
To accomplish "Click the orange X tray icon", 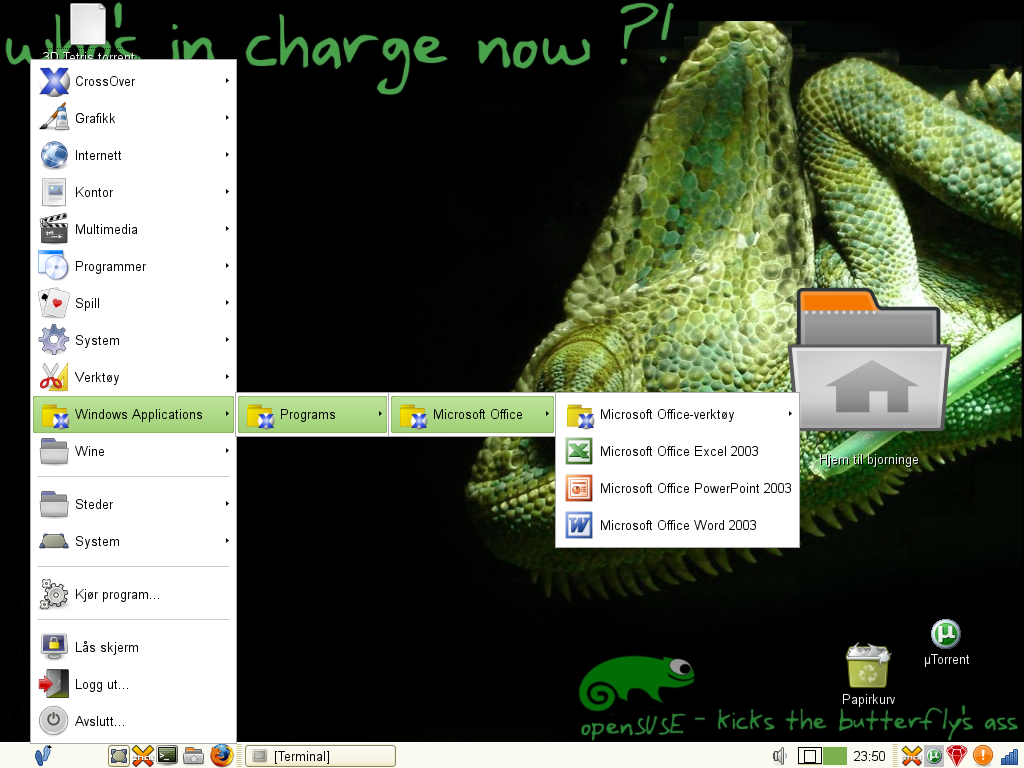I will click(912, 756).
